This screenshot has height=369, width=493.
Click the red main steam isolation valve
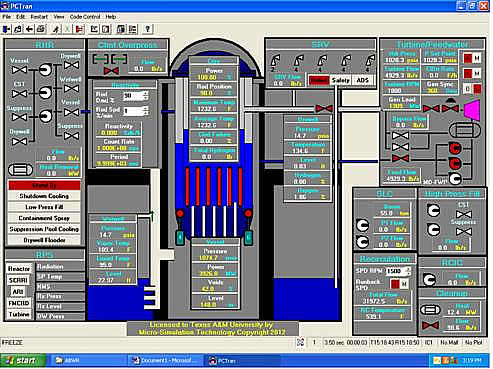(324, 109)
